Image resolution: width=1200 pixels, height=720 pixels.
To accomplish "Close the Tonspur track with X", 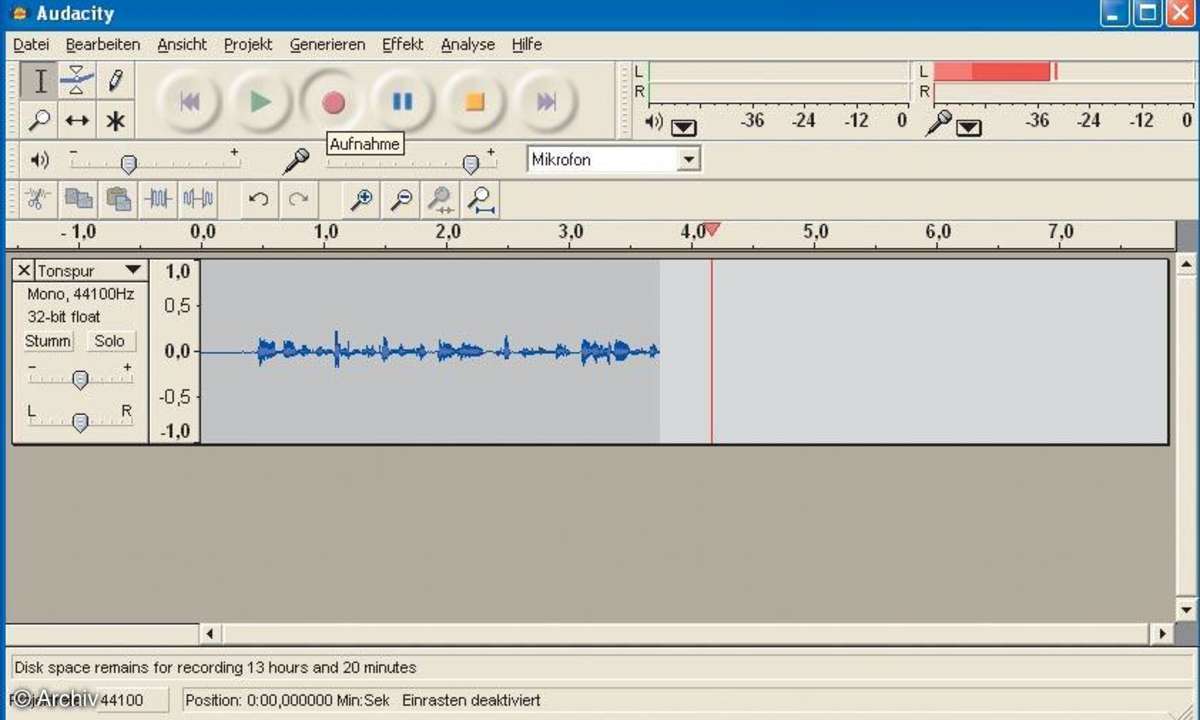I will (25, 271).
